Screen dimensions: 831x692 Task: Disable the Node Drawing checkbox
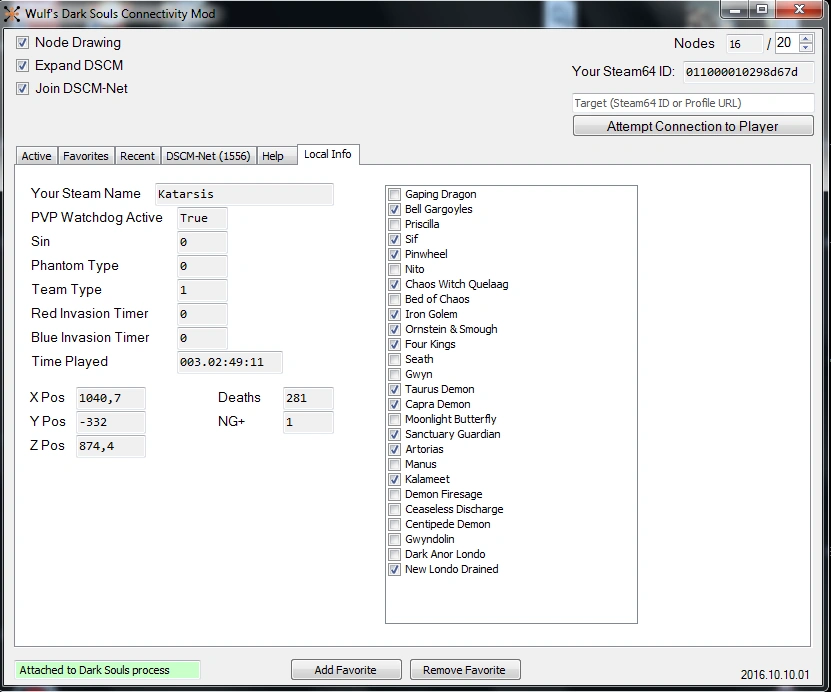(x=23, y=43)
